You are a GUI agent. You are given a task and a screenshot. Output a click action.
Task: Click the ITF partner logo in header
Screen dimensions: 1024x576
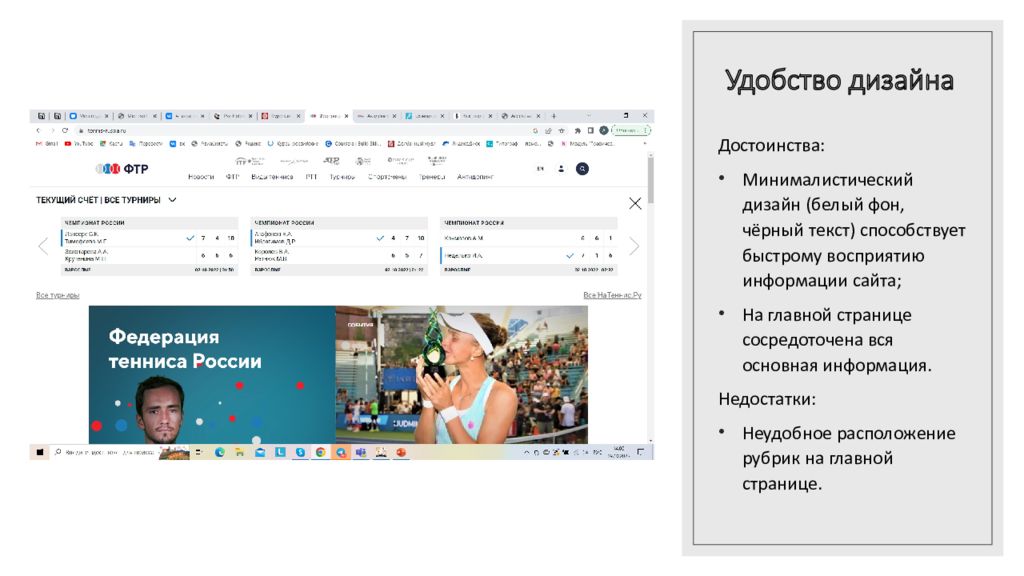[x=249, y=161]
